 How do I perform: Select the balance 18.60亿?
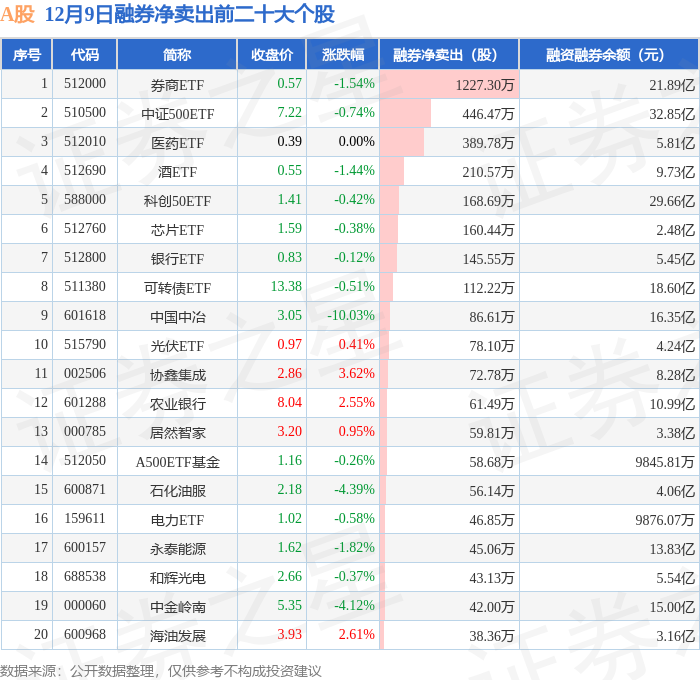(672, 288)
